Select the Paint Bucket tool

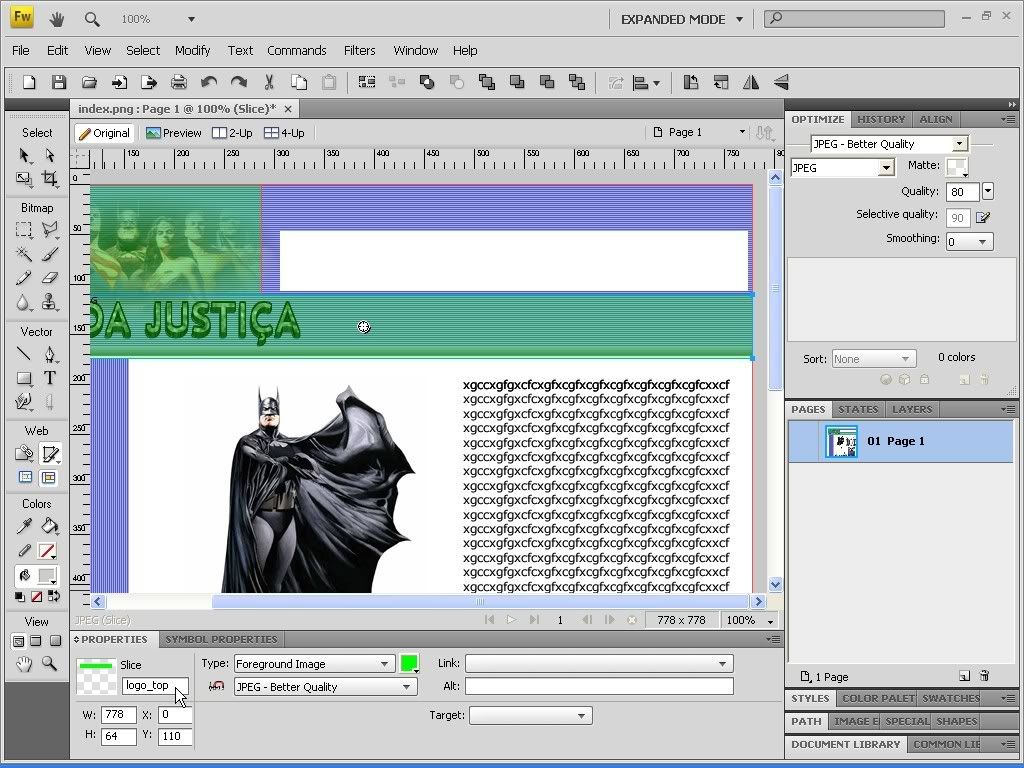coord(50,526)
